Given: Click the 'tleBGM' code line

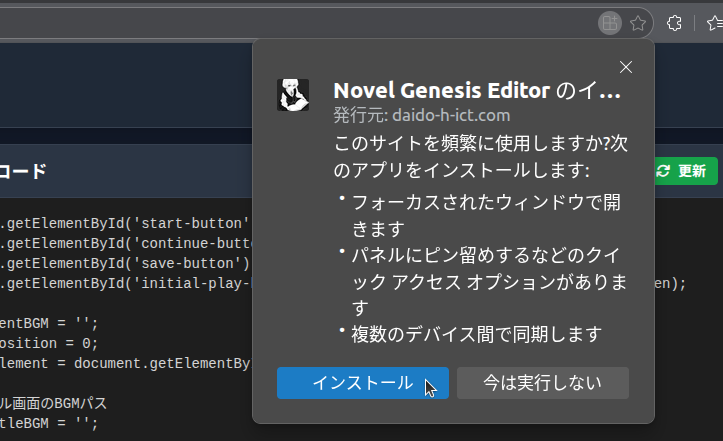Looking at the screenshot, I should (x=50, y=423).
